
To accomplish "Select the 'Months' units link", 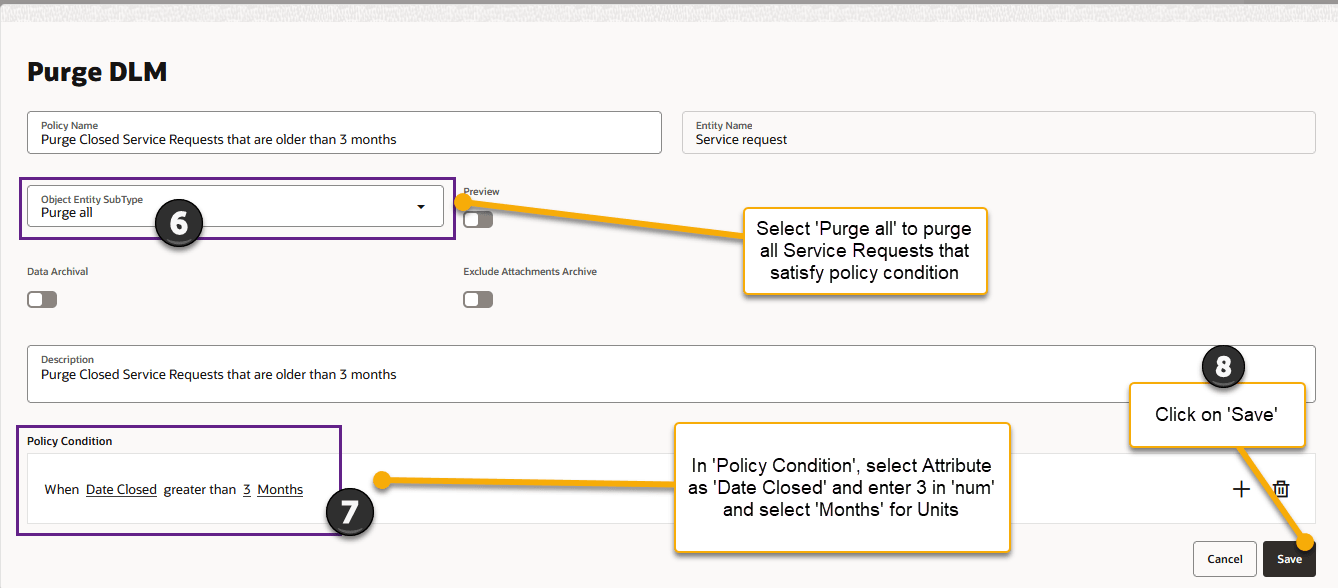I will pos(279,489).
